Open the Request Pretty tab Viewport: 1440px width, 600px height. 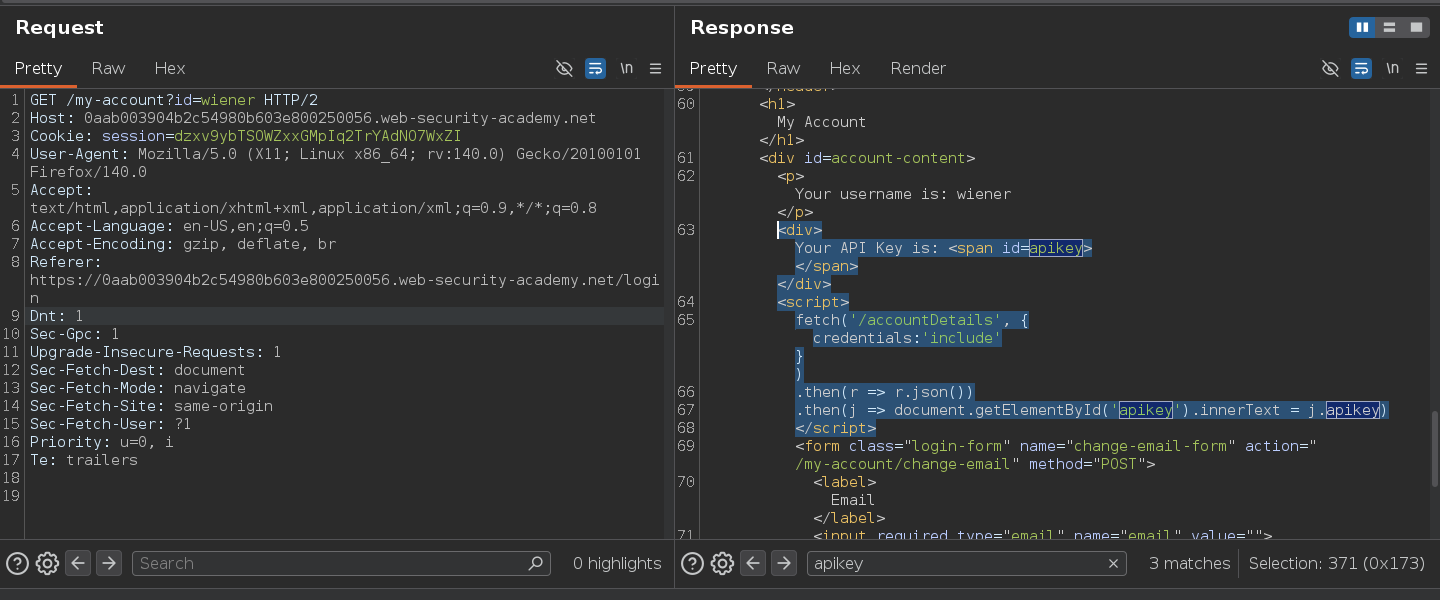[38, 68]
